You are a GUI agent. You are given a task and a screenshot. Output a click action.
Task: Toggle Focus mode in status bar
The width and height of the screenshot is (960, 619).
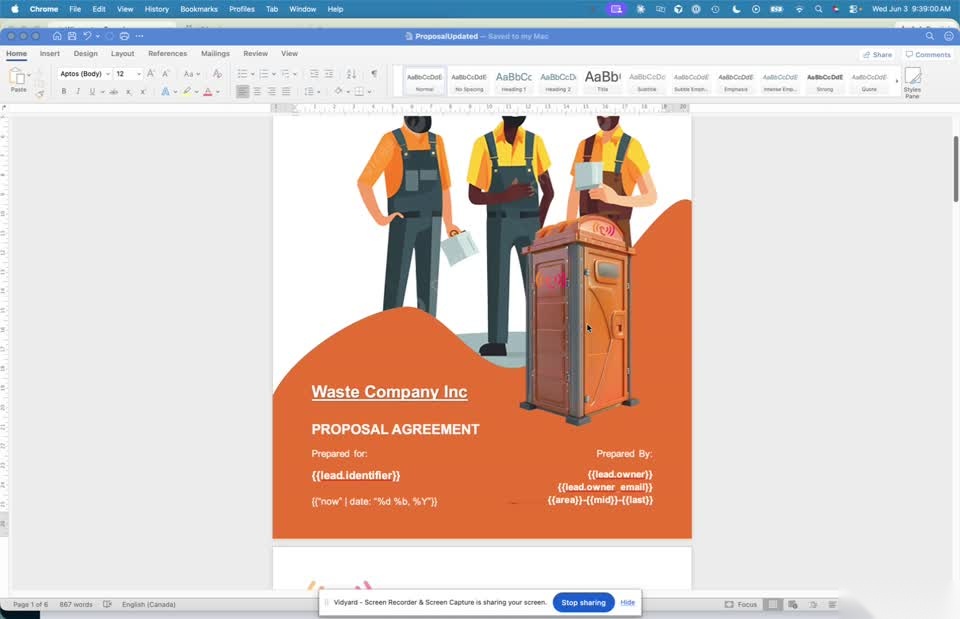tap(741, 604)
